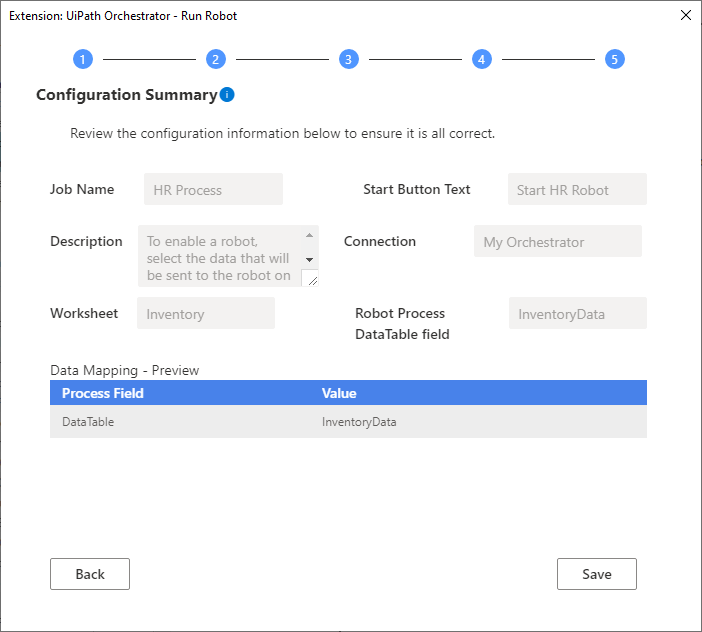Click the Start Button Text label
The image size is (702, 632).
click(x=417, y=189)
